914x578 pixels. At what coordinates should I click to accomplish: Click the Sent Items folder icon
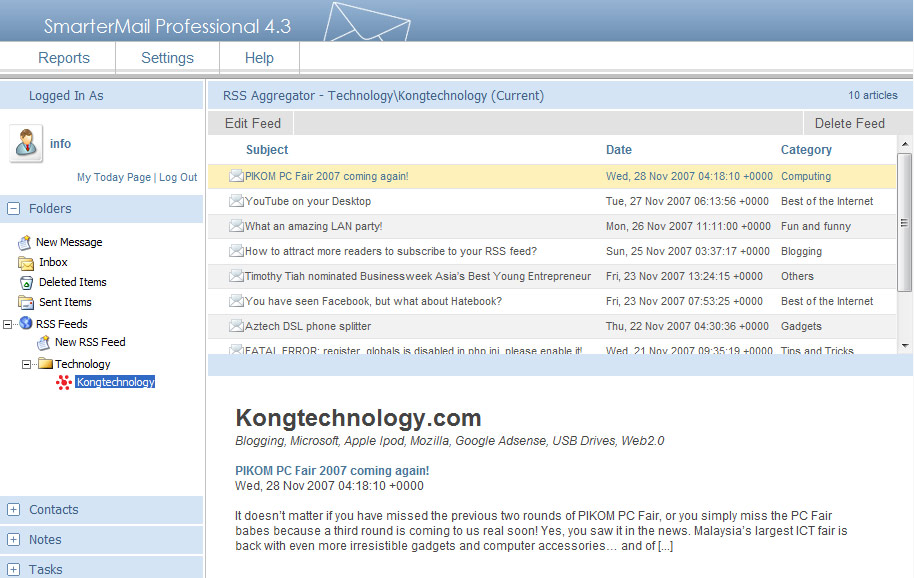[x=26, y=302]
